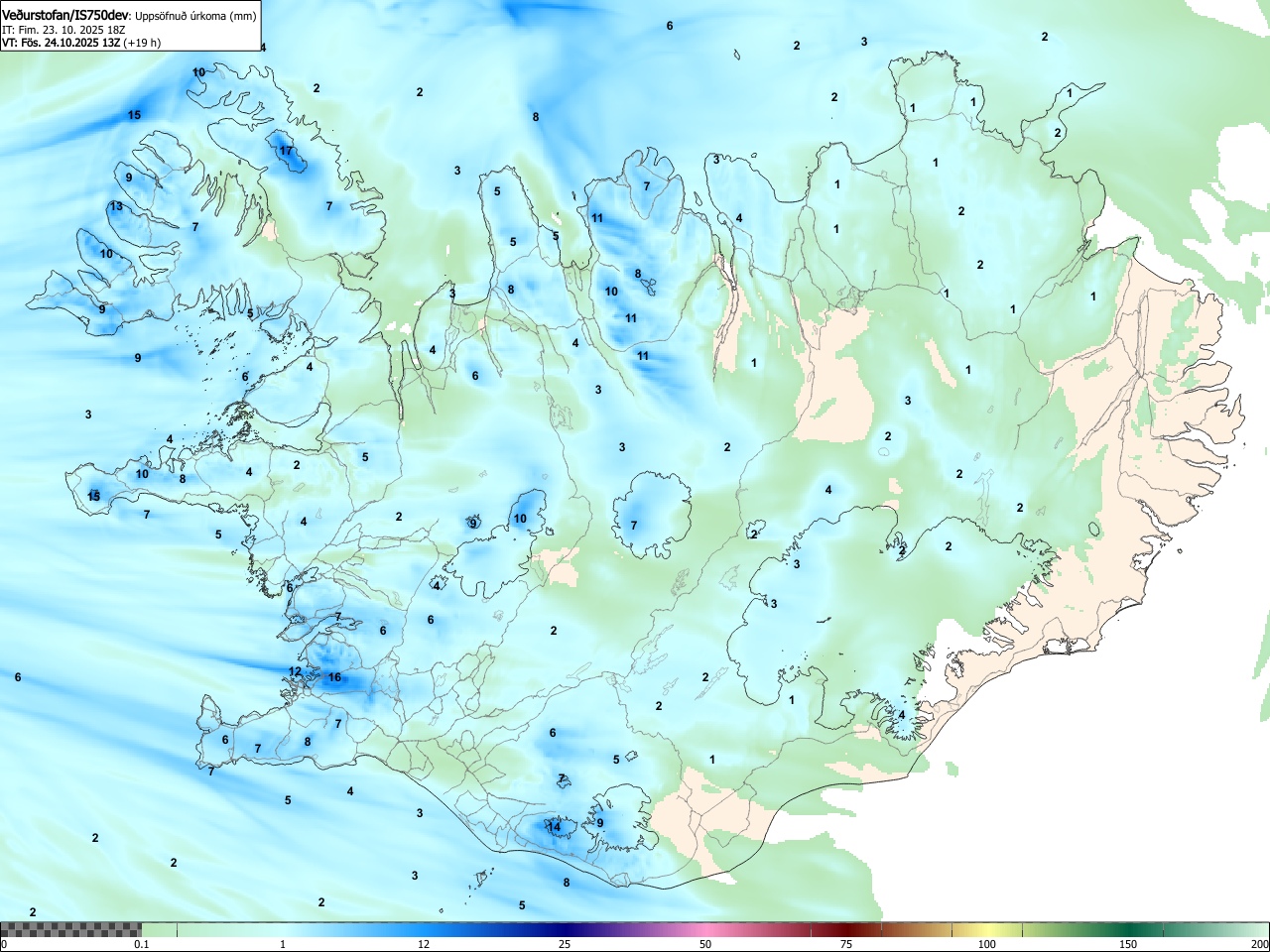Viewport: 1270px width, 952px height.
Task: Click the '25' label on the color scale
Action: point(565,944)
